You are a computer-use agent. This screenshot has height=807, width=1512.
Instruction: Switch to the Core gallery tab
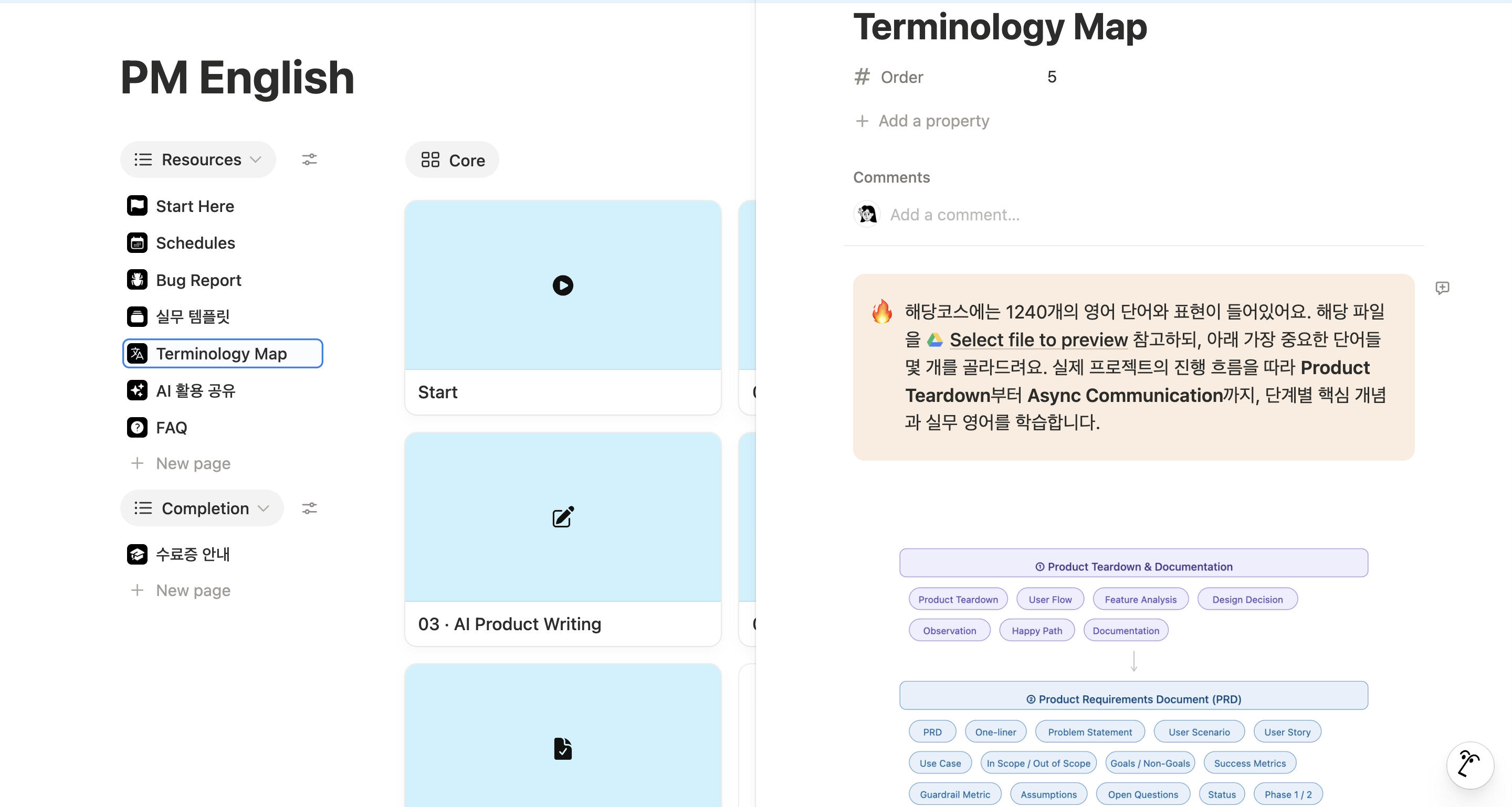click(452, 160)
